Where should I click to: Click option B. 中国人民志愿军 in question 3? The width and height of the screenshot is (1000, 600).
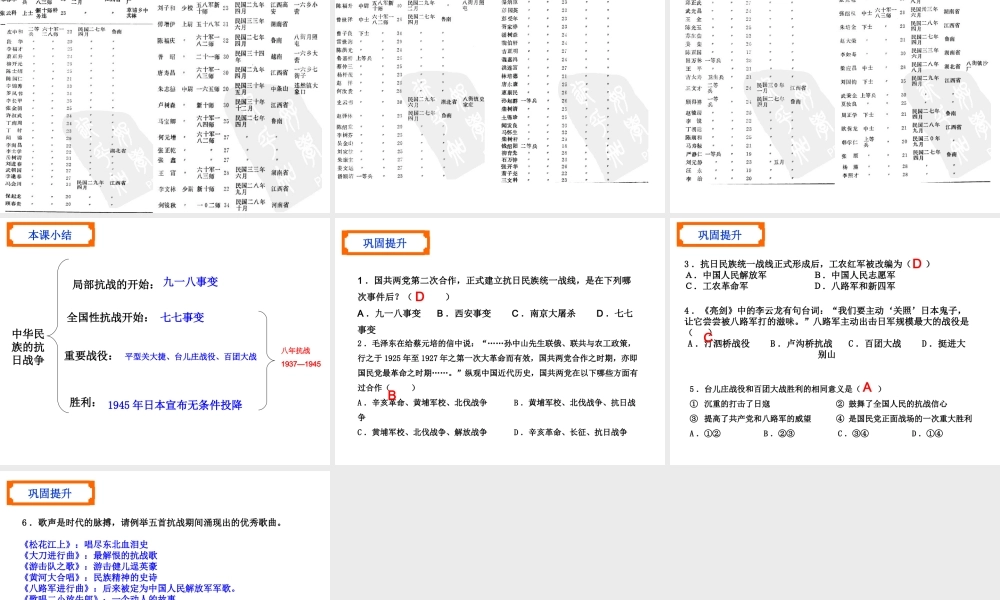855,275
